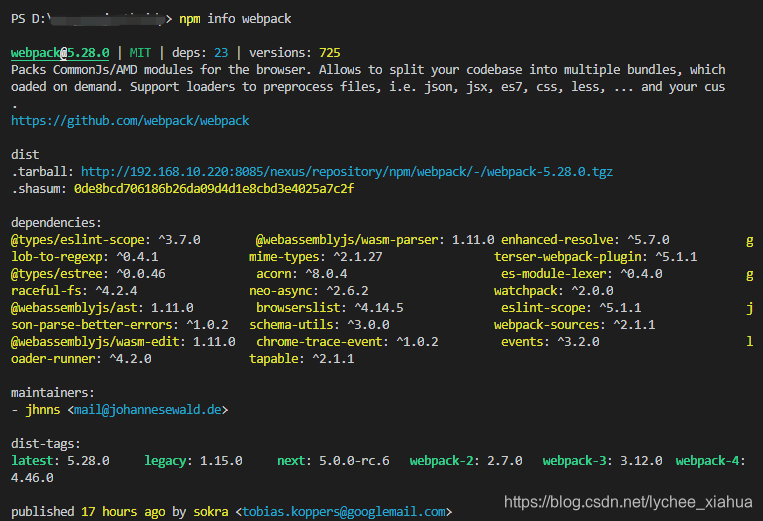Image resolution: width=763 pixels, height=521 pixels.
Task: Click the mail@johannesewald.de maintainer email
Action: pos(147,410)
